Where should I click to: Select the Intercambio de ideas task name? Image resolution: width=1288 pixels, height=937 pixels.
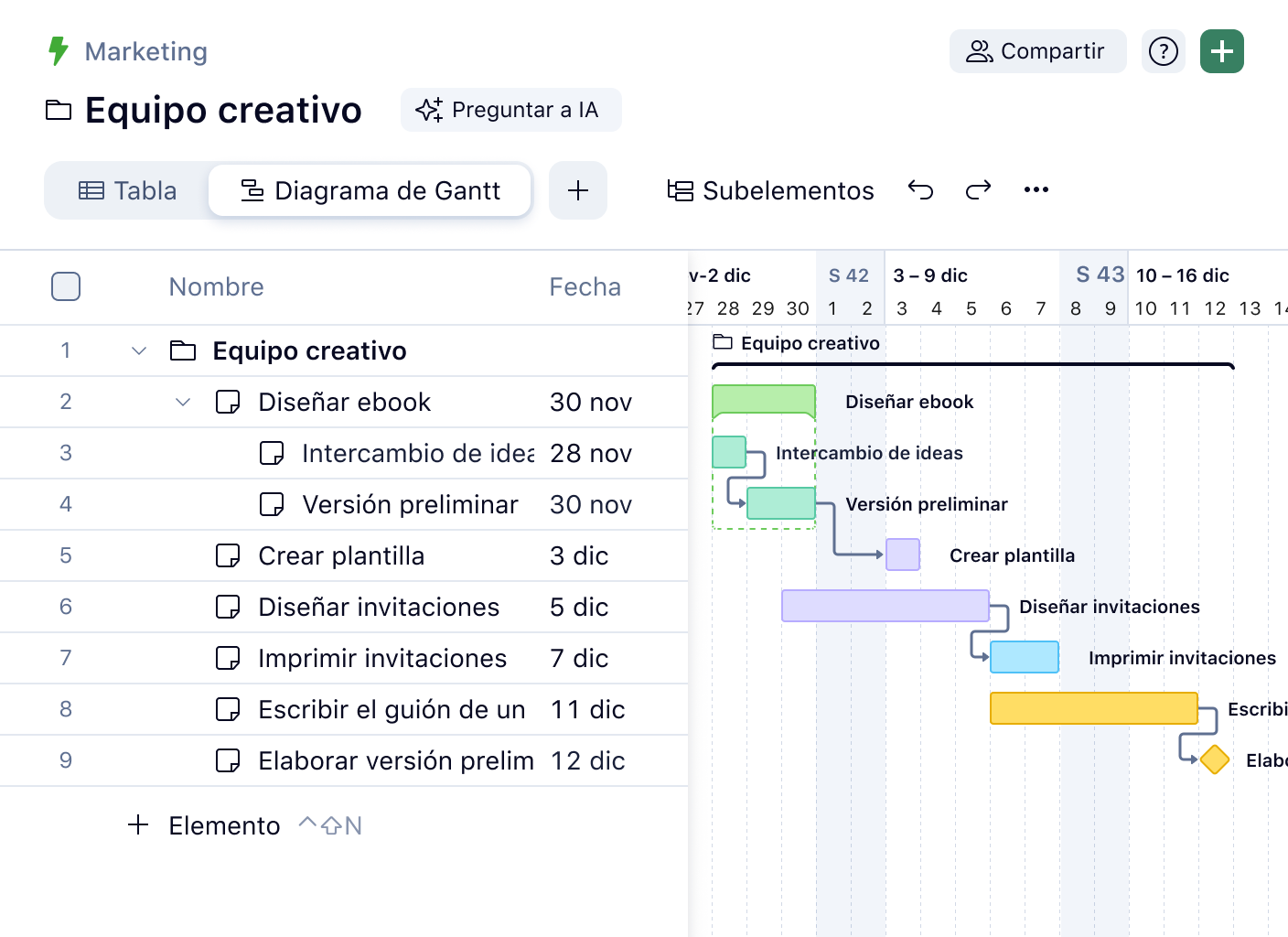pos(418,453)
